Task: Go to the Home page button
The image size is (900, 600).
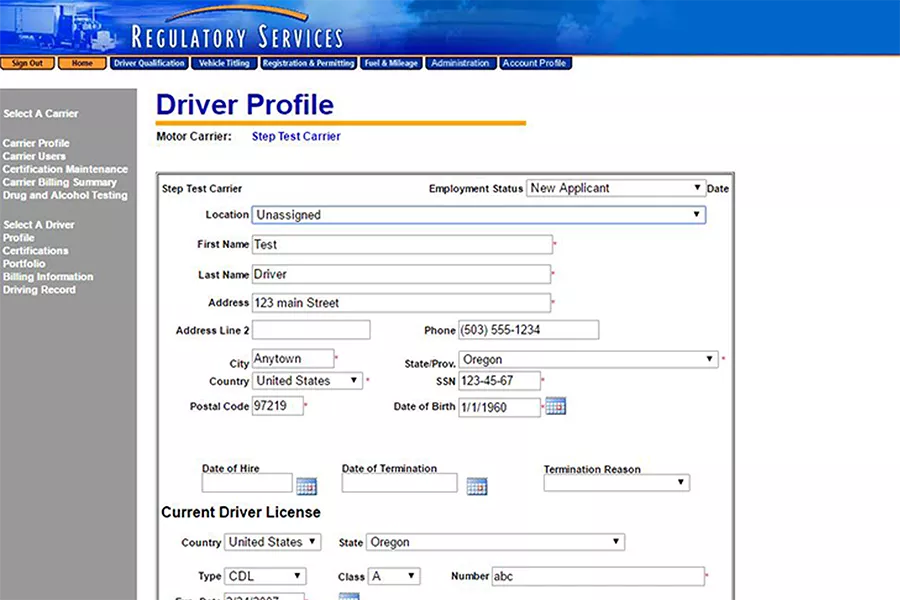Action: (82, 63)
